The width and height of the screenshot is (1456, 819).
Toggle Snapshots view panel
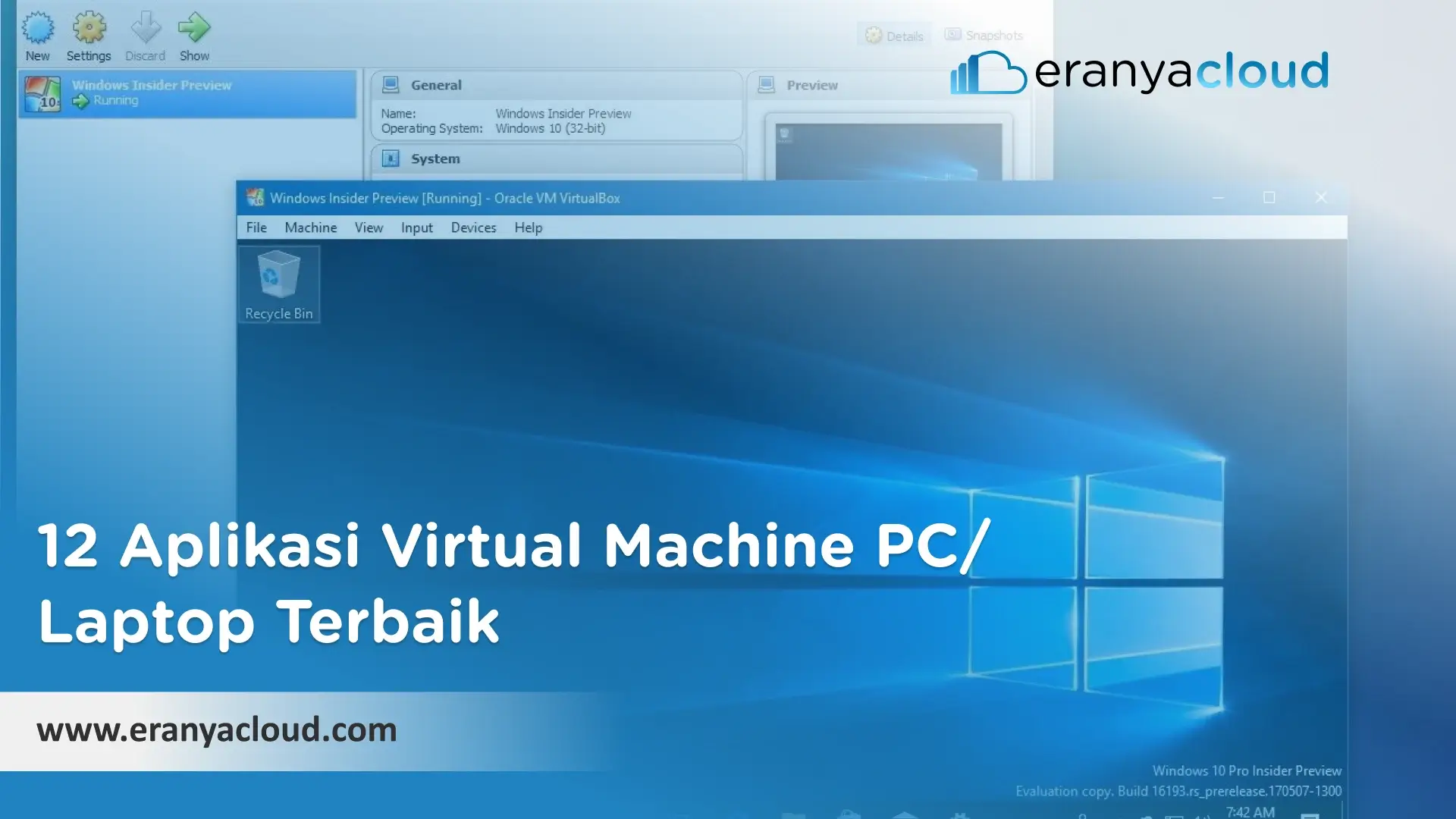(987, 36)
